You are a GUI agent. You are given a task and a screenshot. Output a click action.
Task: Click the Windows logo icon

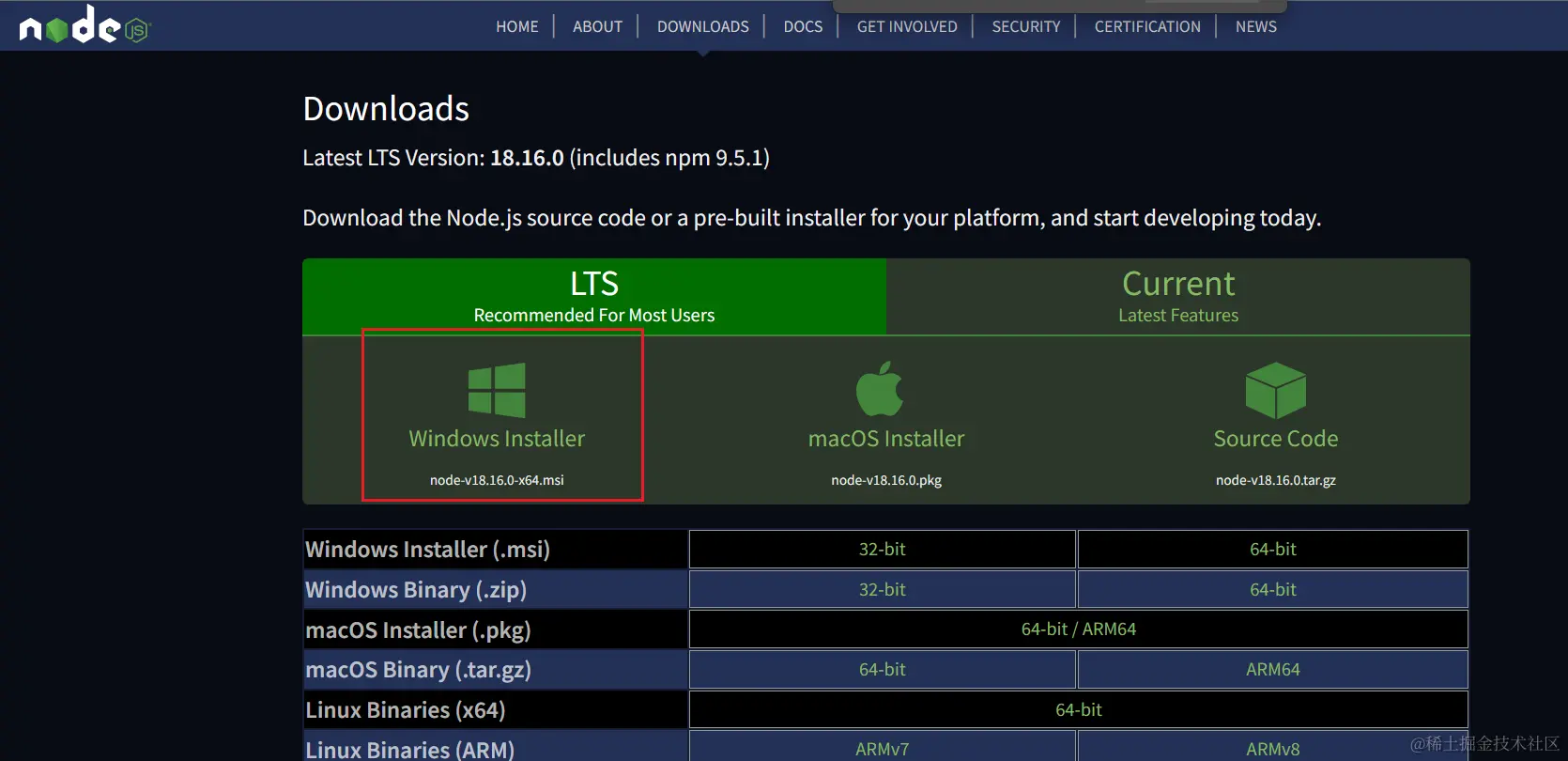497,391
